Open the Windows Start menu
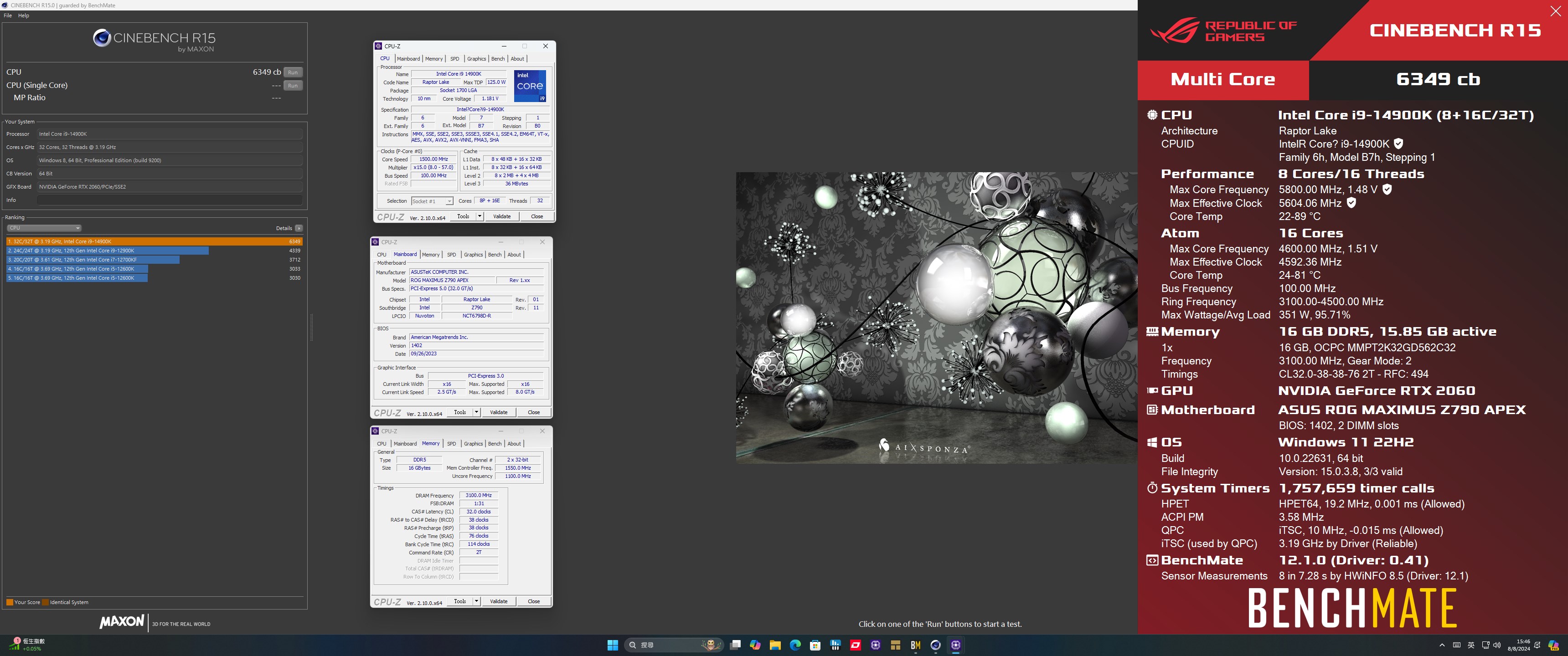 click(612, 645)
